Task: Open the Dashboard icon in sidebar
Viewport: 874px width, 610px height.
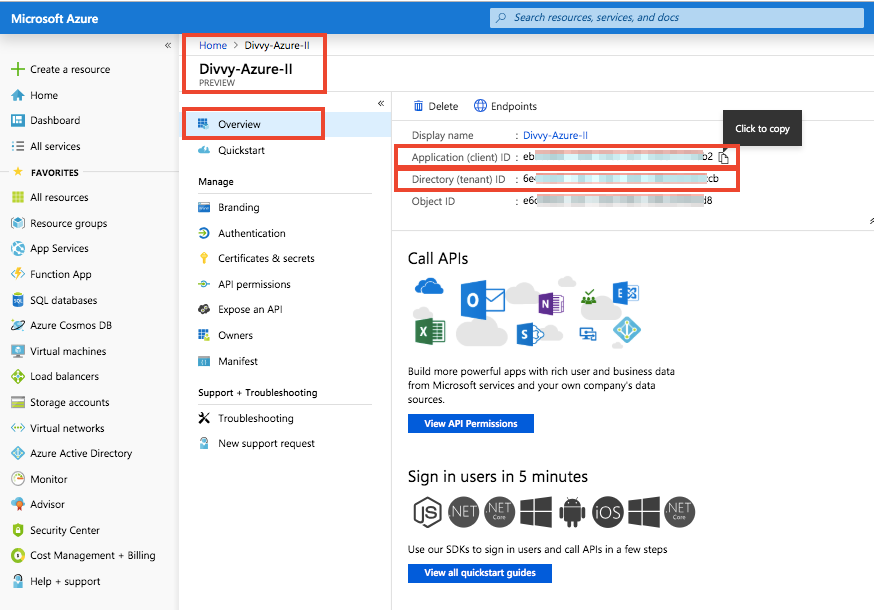Action: coord(18,120)
